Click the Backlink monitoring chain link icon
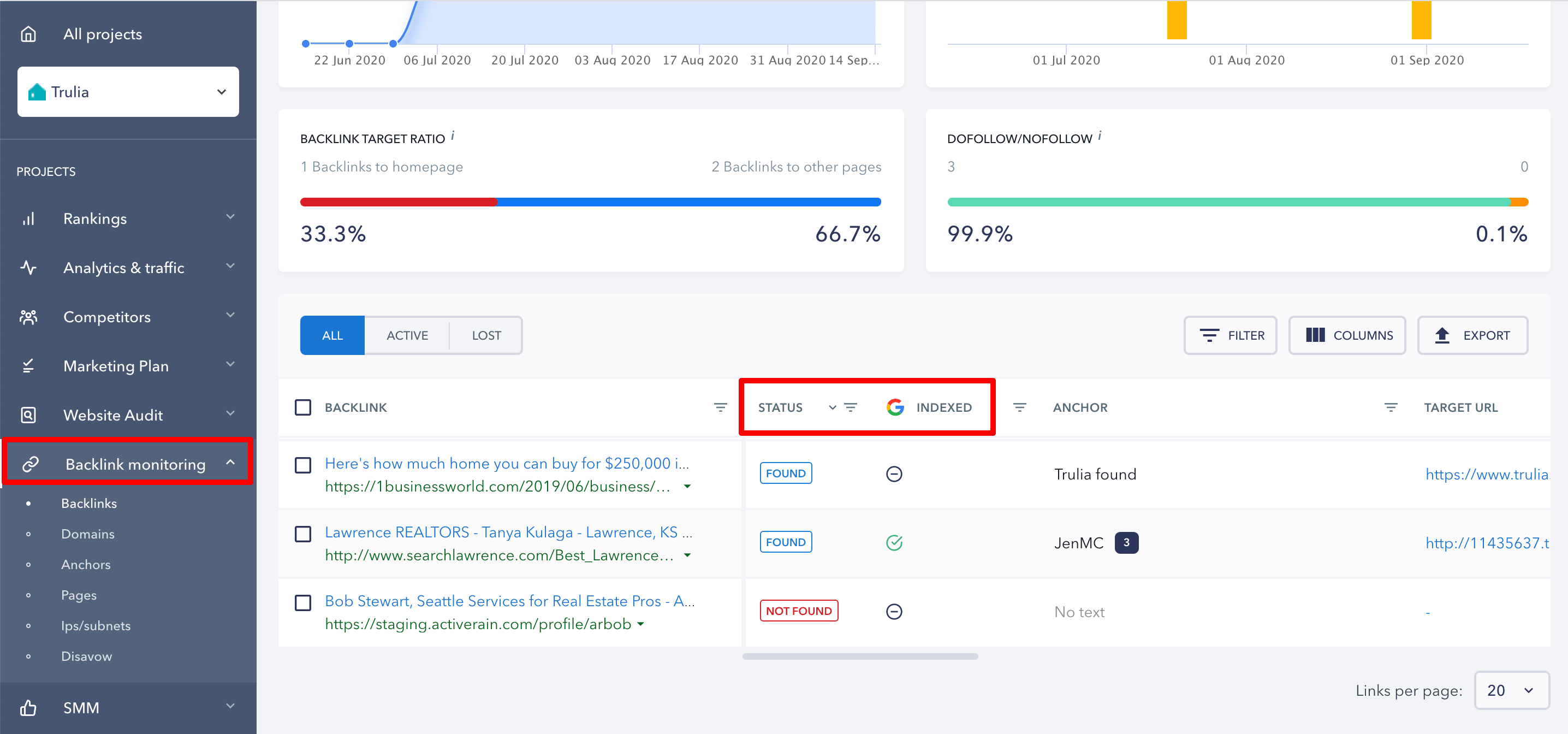1568x734 pixels. [x=31, y=464]
